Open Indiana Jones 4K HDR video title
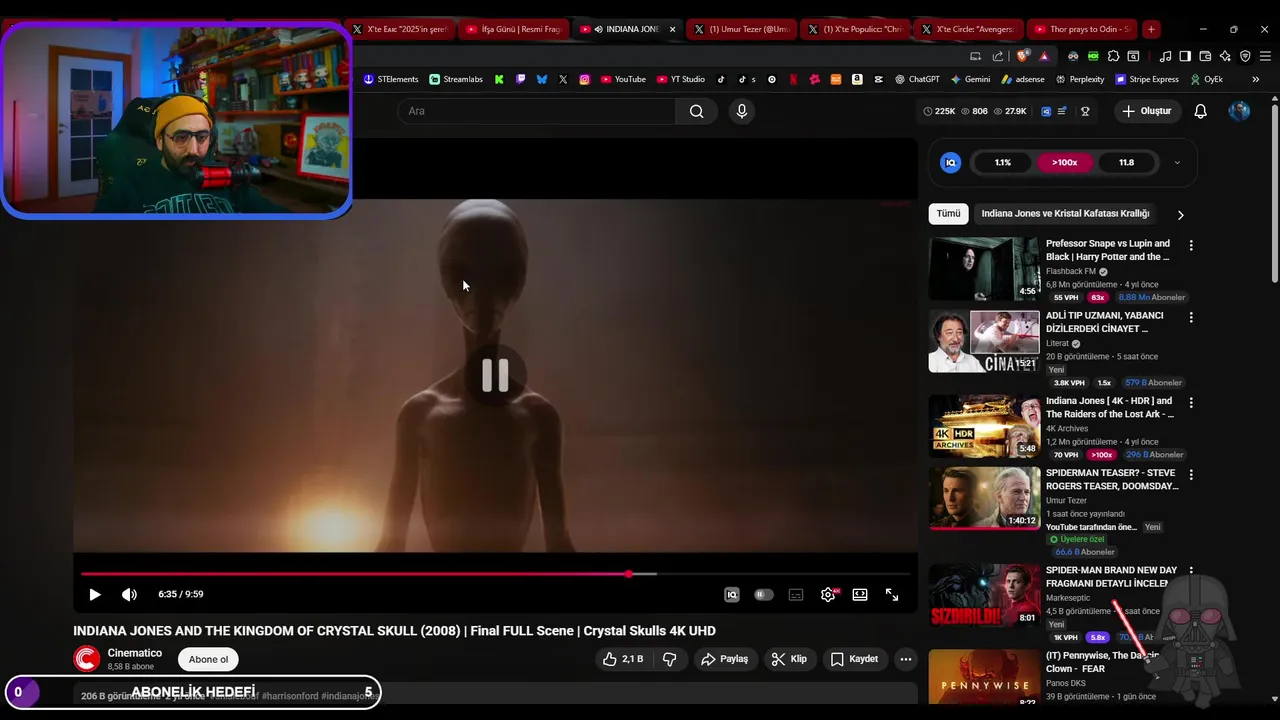This screenshot has height=720, width=1280. click(1110, 407)
